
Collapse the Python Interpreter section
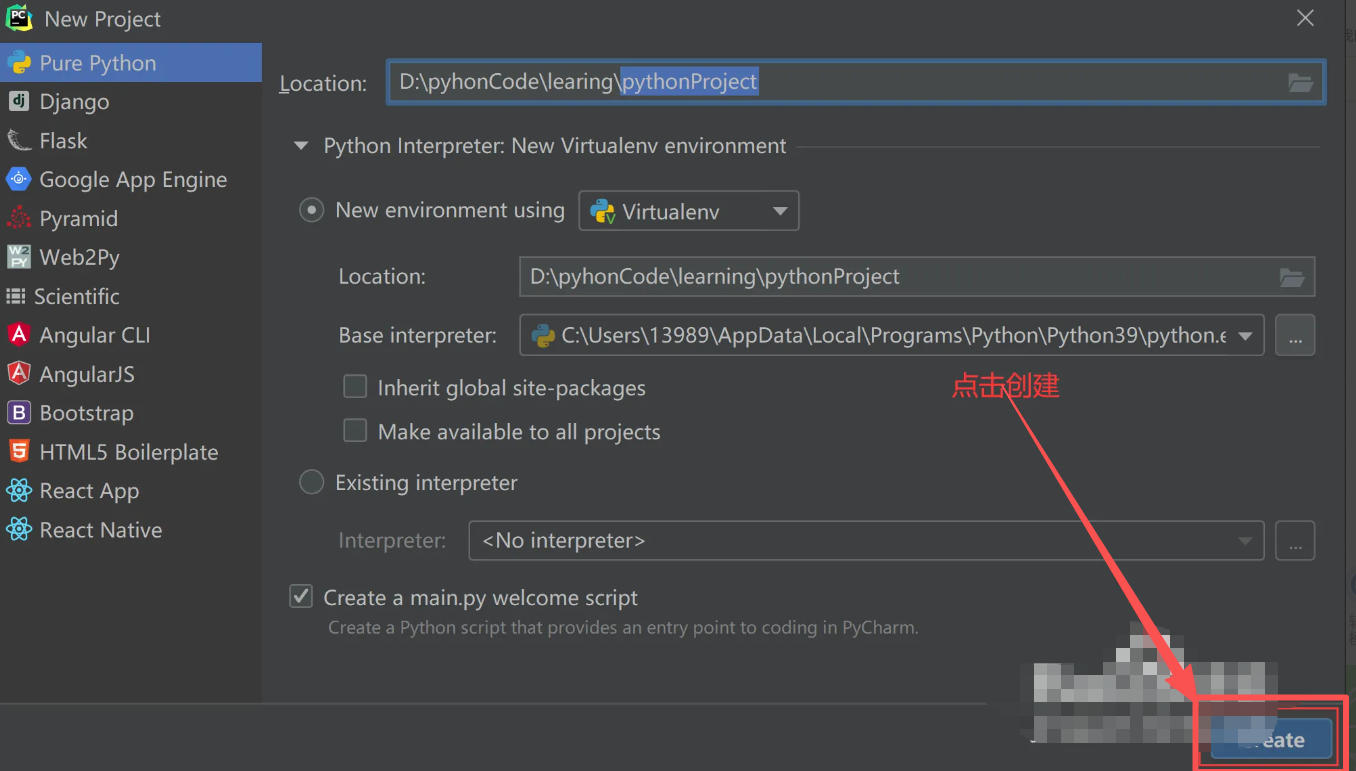tap(300, 145)
